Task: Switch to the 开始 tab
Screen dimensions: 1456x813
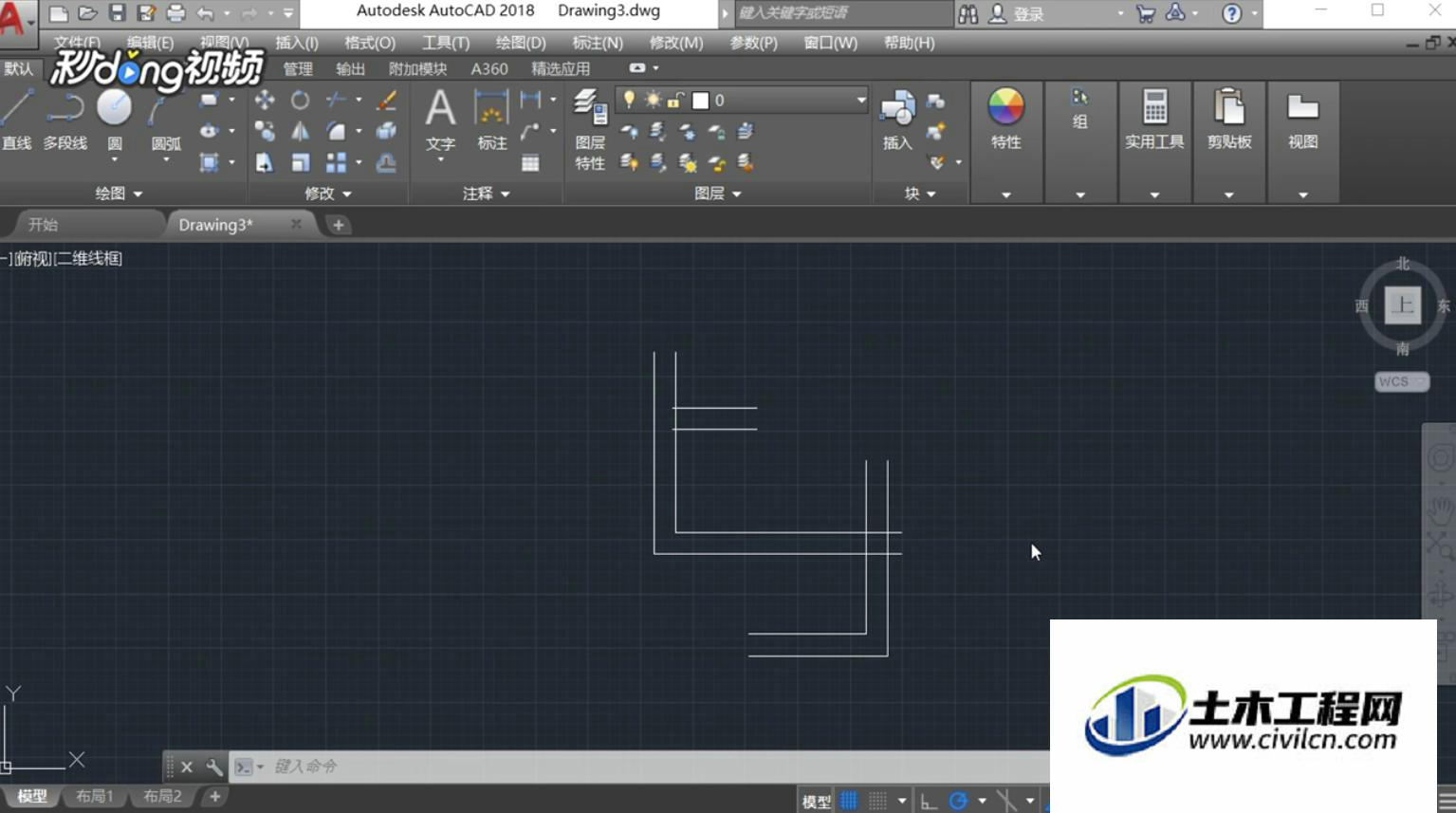Action: pos(44,225)
